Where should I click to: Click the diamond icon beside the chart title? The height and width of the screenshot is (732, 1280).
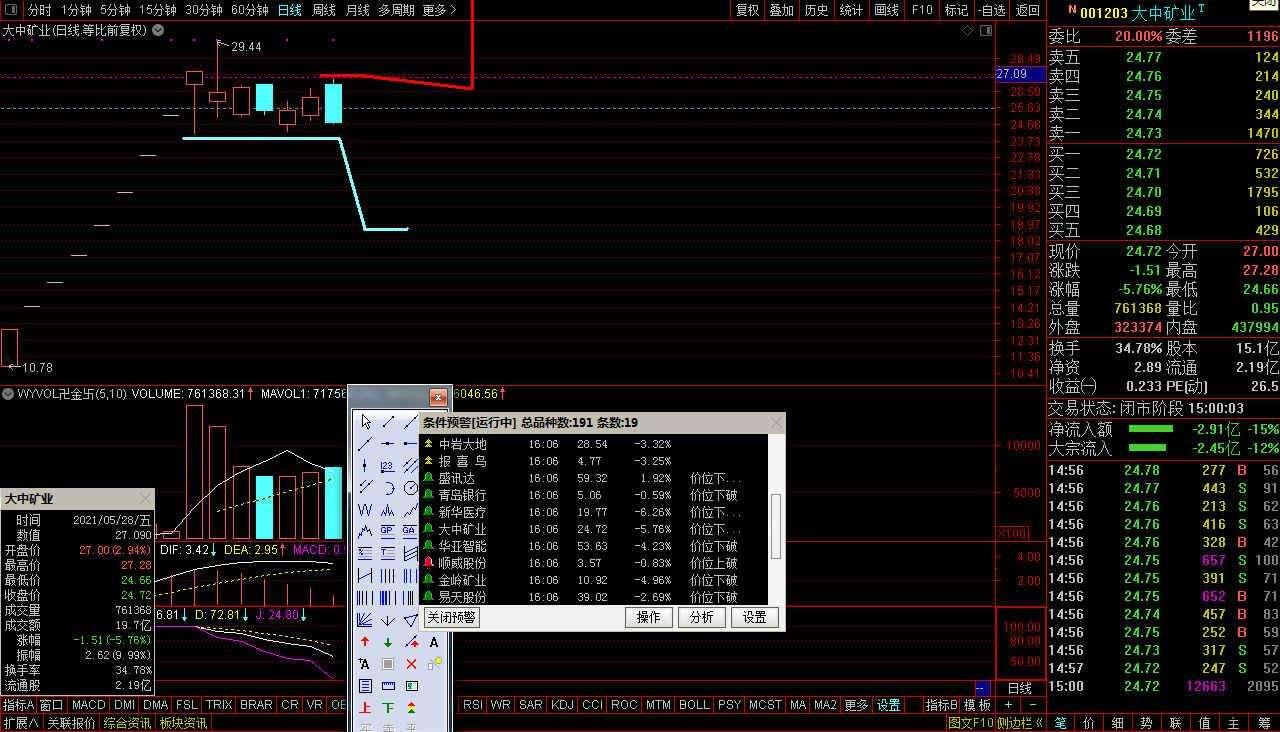(967, 31)
